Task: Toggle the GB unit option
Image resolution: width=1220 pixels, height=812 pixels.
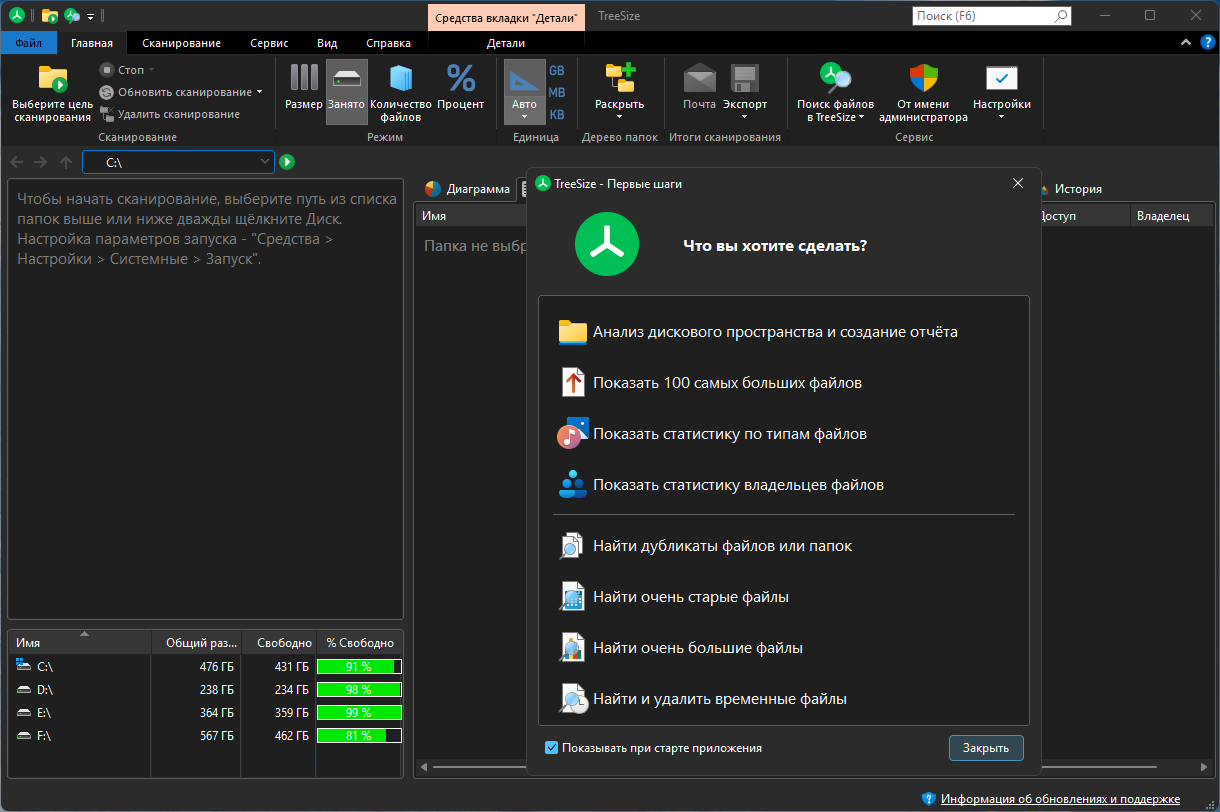Action: tap(556, 70)
